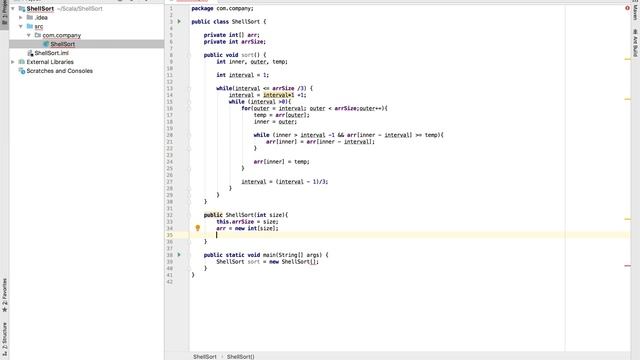Click the External Libraries icon
Image resolution: width=640 pixels, height=360 pixels.
point(22,62)
